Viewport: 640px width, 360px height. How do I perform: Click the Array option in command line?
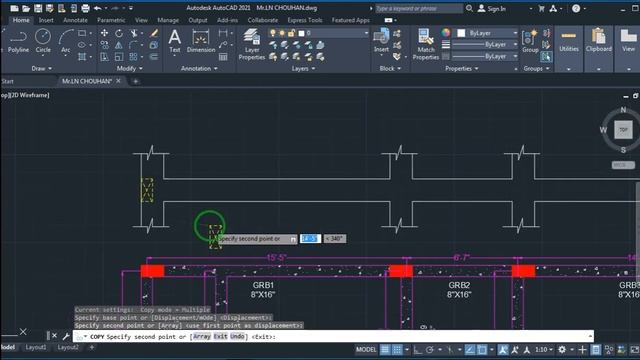(202, 337)
